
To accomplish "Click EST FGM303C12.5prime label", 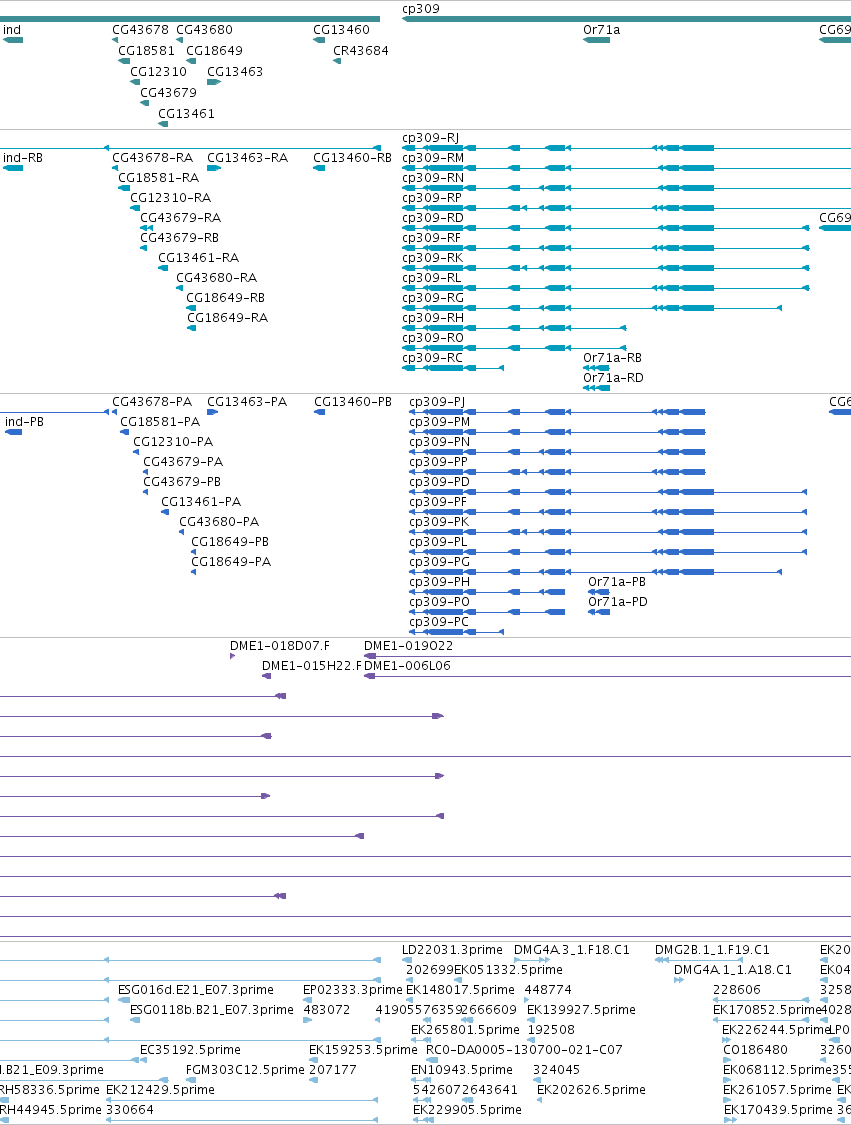I will pyautogui.click(x=245, y=1069).
